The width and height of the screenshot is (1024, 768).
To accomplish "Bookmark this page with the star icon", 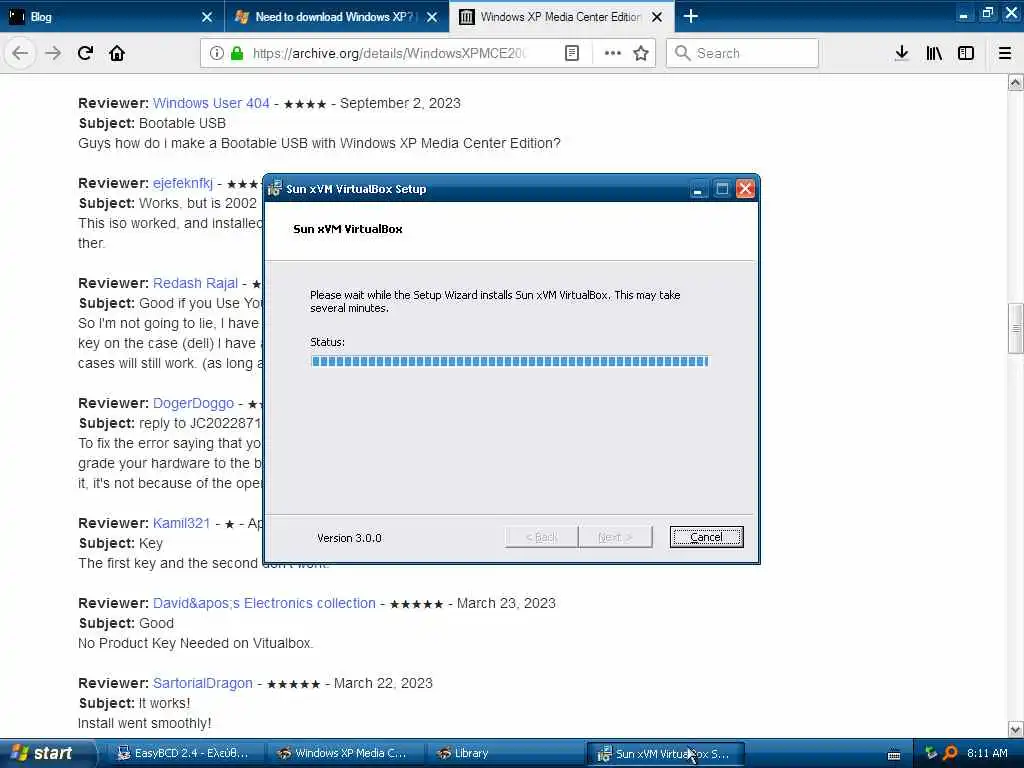I will tap(641, 53).
